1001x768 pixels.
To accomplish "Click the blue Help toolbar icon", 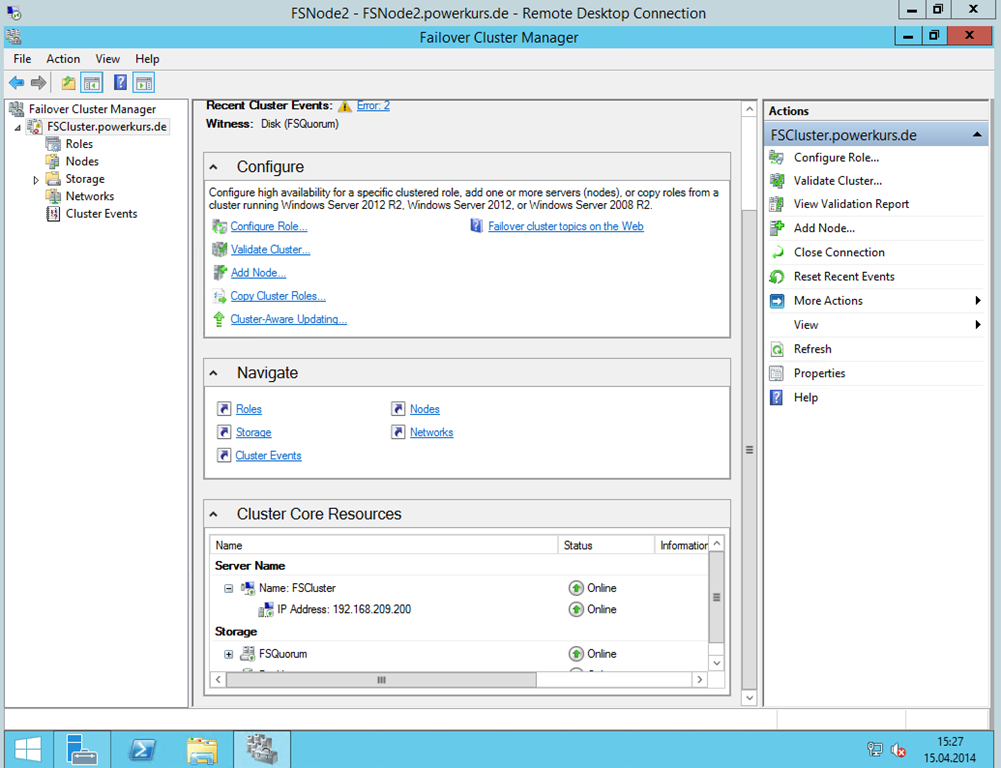I will tap(120, 82).
